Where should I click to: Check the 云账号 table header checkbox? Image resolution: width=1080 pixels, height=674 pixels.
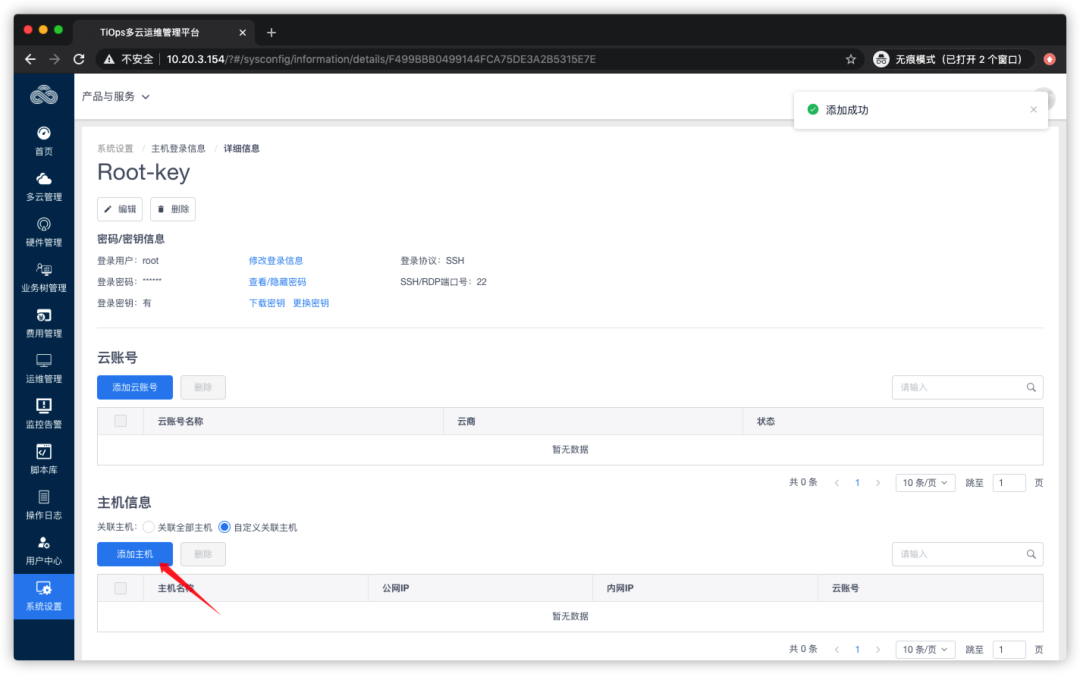point(120,420)
